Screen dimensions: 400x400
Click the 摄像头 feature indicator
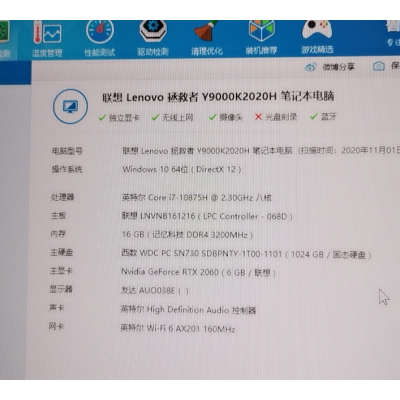coord(226,117)
